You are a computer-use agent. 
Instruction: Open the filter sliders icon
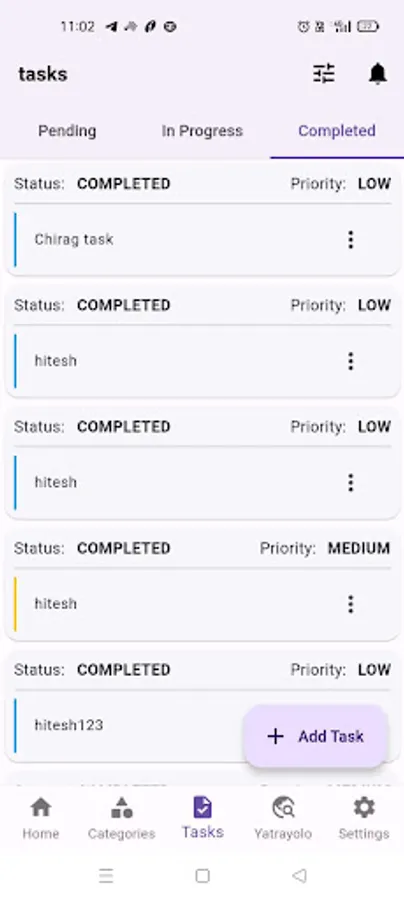tap(324, 73)
